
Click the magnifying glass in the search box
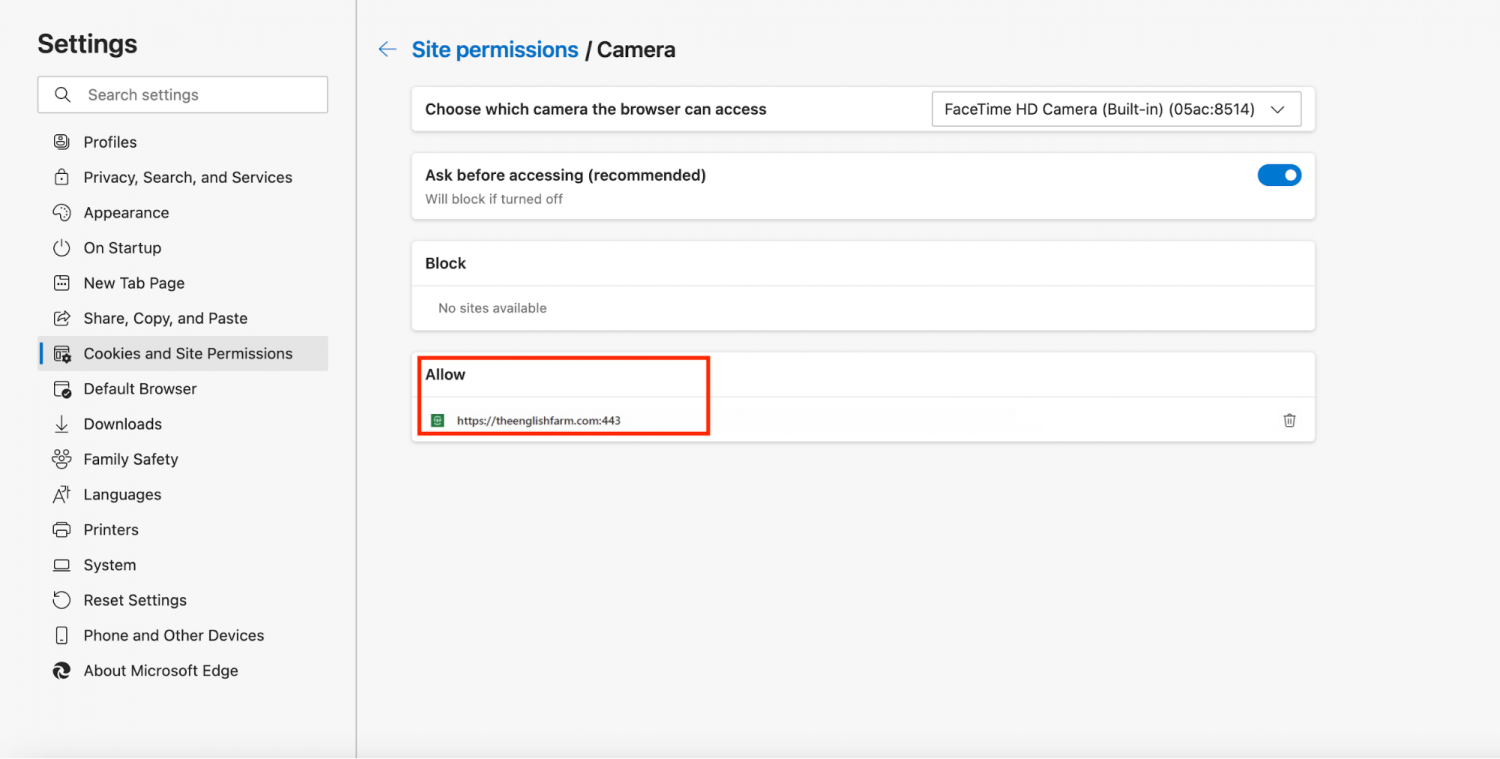62,94
